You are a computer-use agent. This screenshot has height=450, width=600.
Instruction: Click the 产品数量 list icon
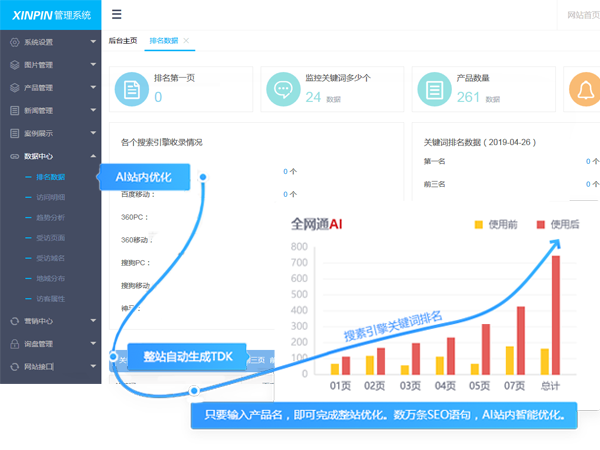pyautogui.click(x=433, y=90)
